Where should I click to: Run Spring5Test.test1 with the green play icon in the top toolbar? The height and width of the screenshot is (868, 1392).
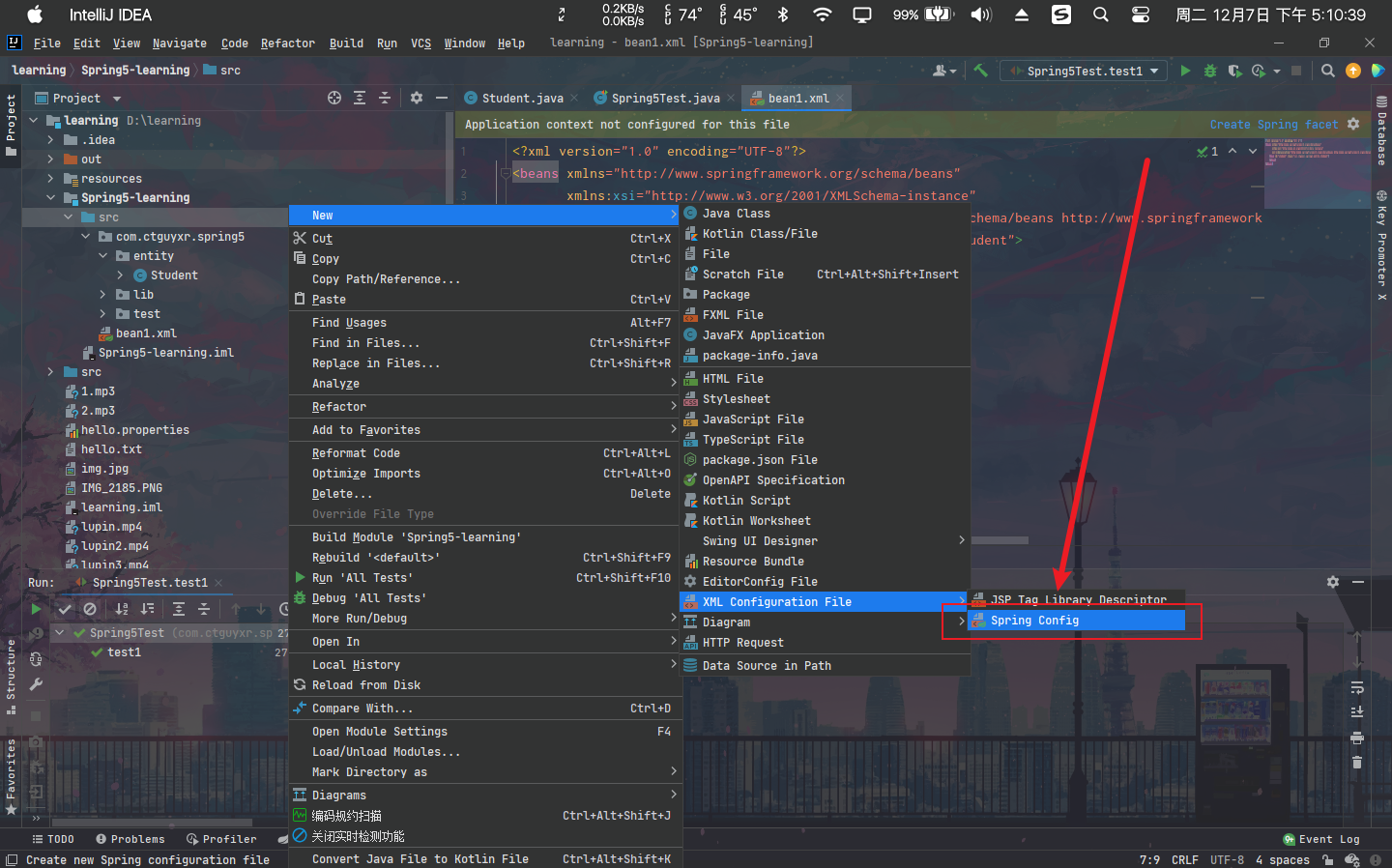[1185, 71]
